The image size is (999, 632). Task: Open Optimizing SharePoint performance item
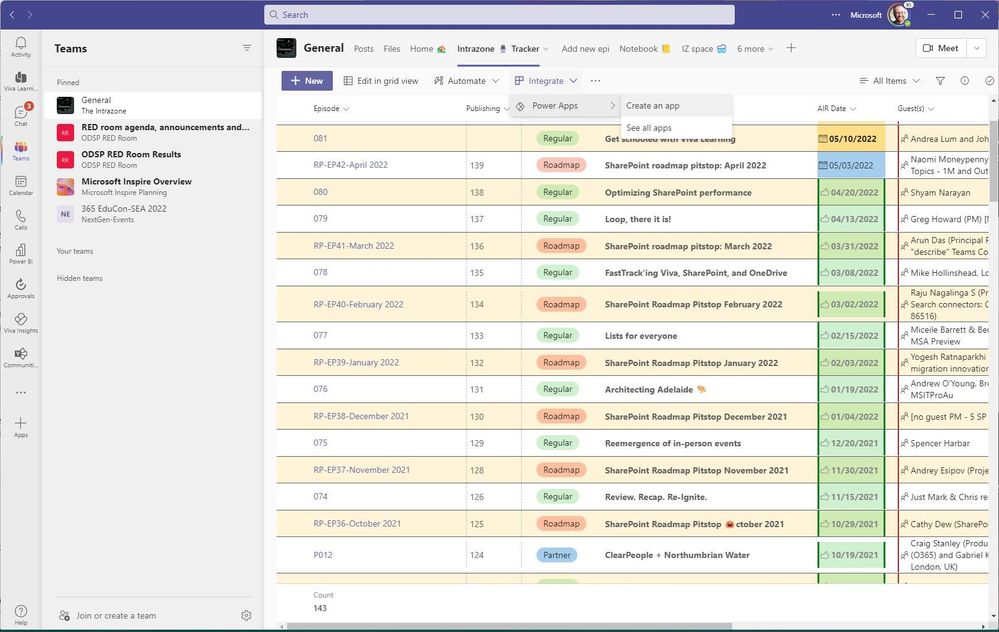(x=678, y=192)
